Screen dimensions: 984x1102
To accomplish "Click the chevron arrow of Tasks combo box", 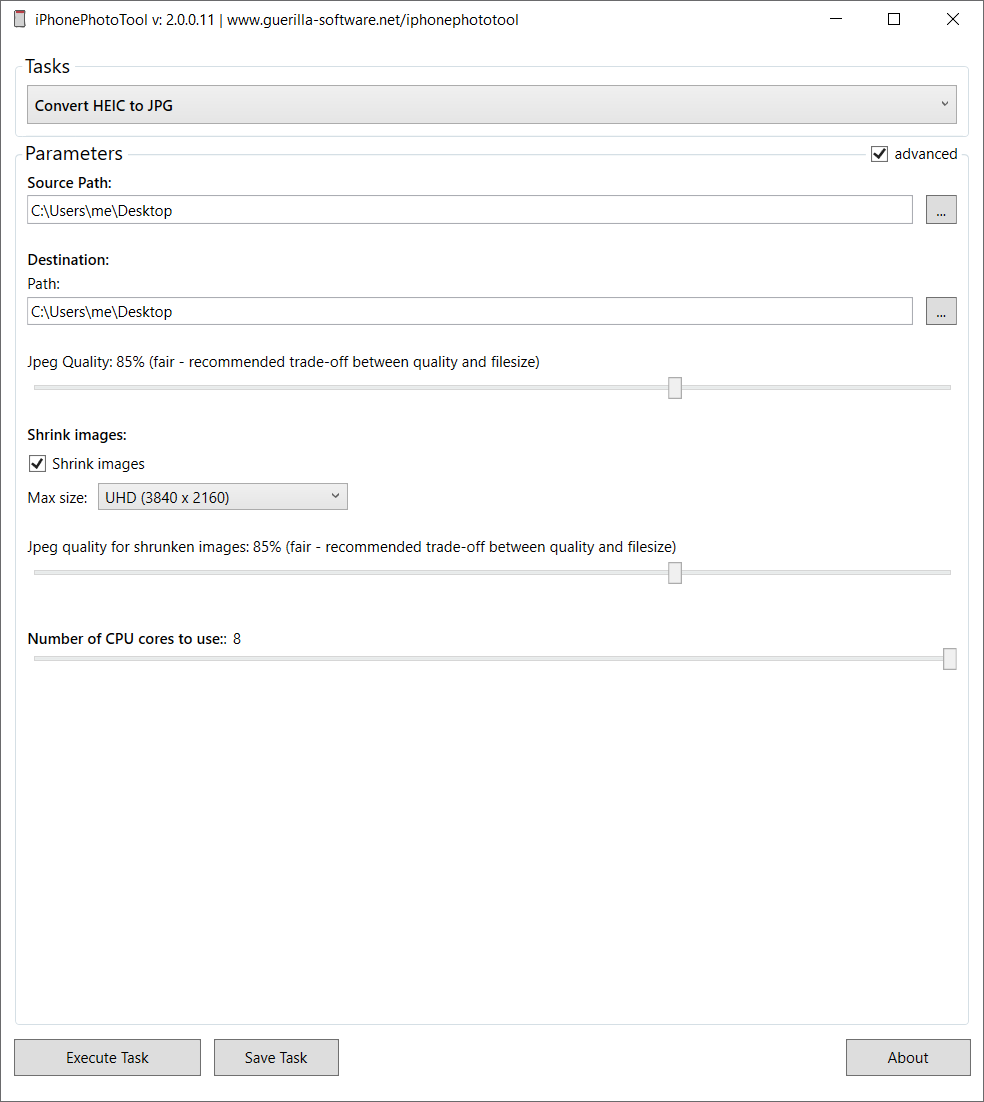I will (x=945, y=104).
